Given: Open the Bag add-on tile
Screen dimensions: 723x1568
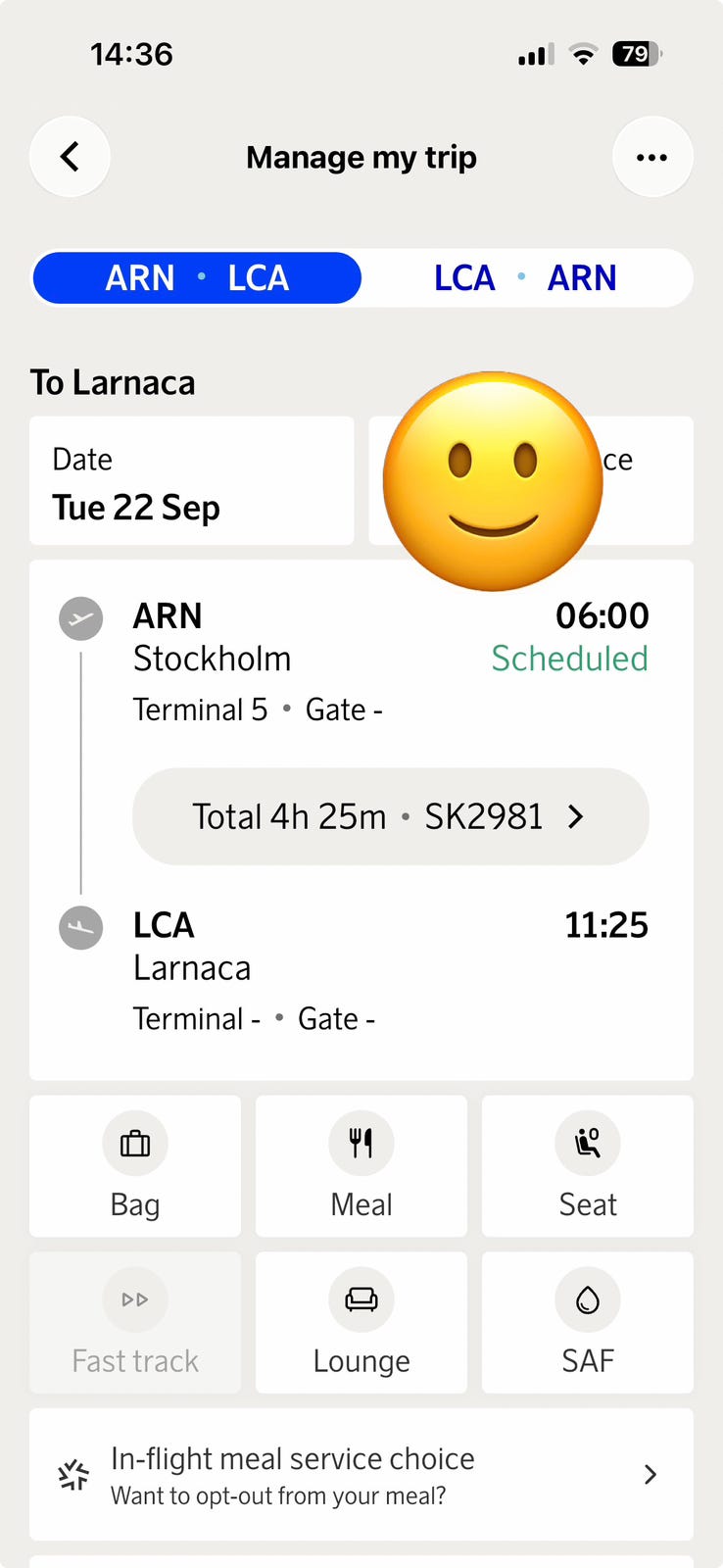Looking at the screenshot, I should point(135,1166).
